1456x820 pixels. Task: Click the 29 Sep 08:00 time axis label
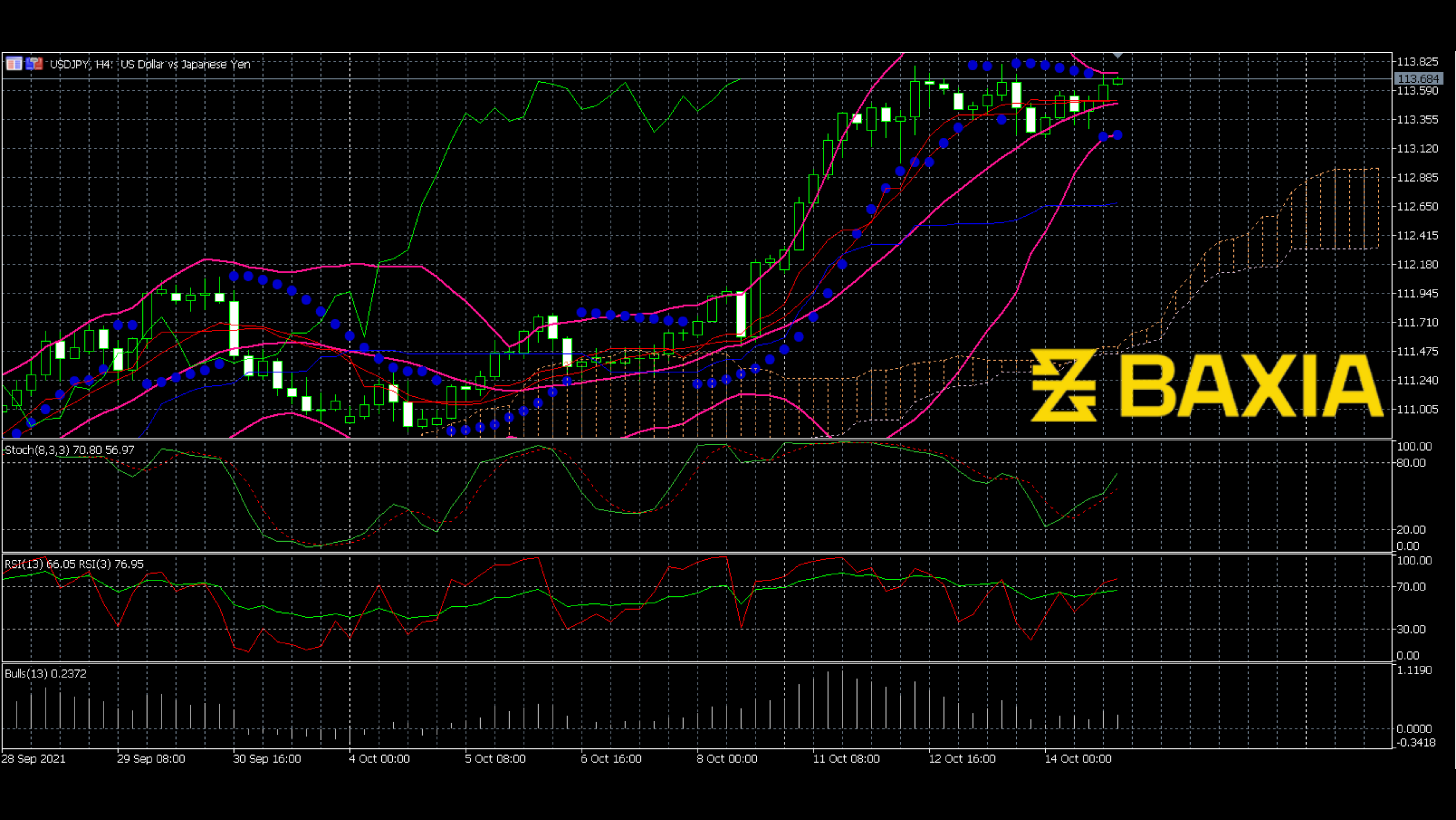tap(152, 759)
